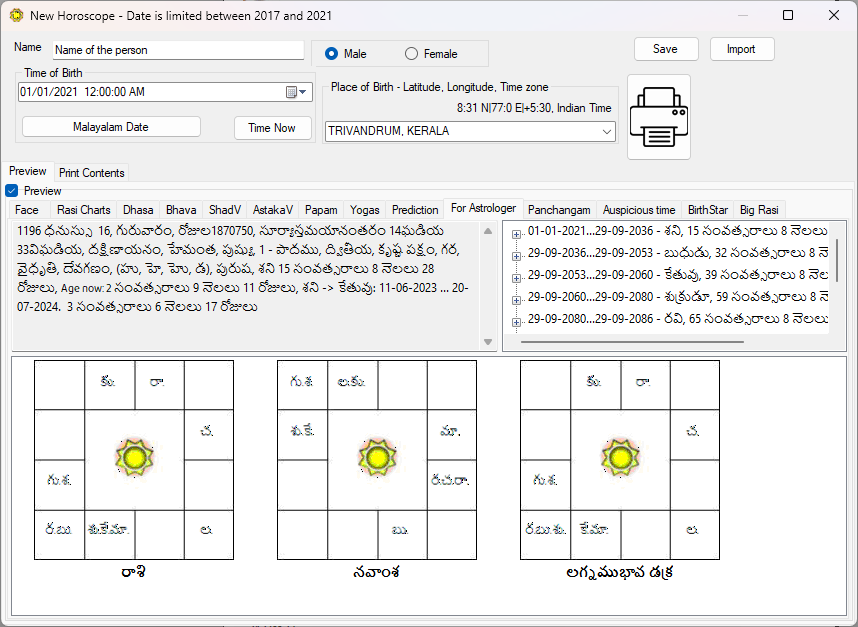Click the నవాంశ chart label
858x627 pixels.
point(376,572)
